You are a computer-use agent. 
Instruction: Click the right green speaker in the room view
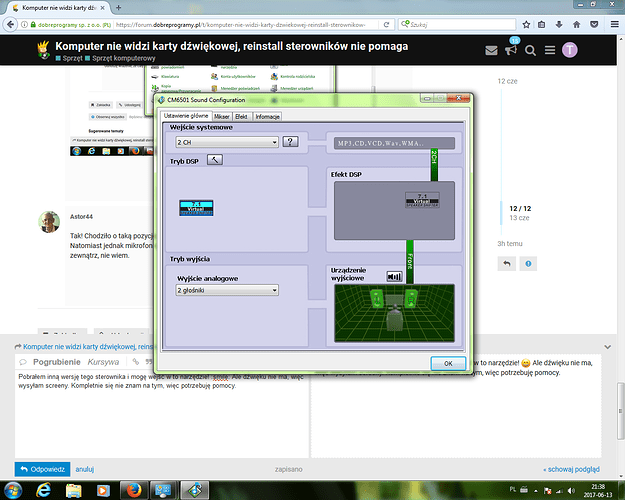click(x=411, y=299)
